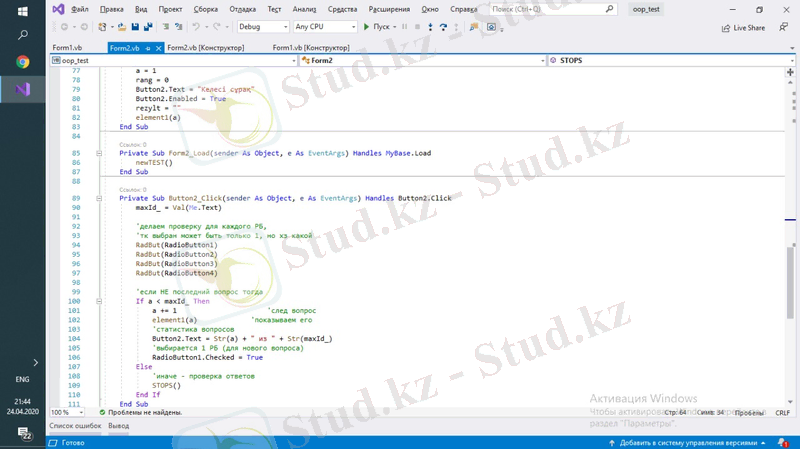Screen dimensions: 800x449
Task: Click the Save All toolbar icon
Action: point(148,27)
